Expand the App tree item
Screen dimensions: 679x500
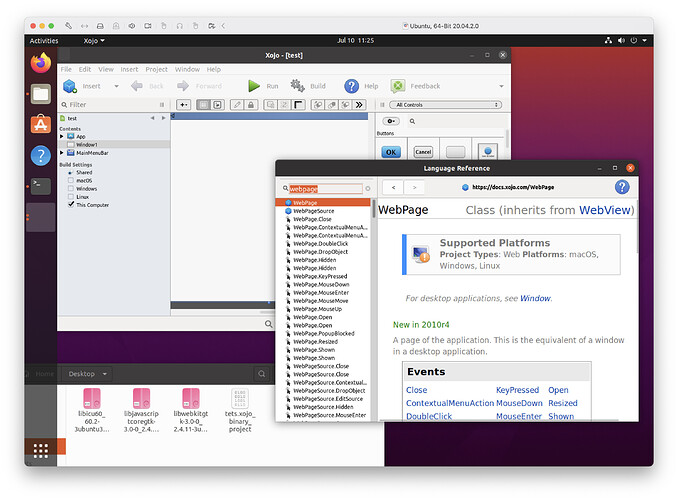(x=61, y=136)
